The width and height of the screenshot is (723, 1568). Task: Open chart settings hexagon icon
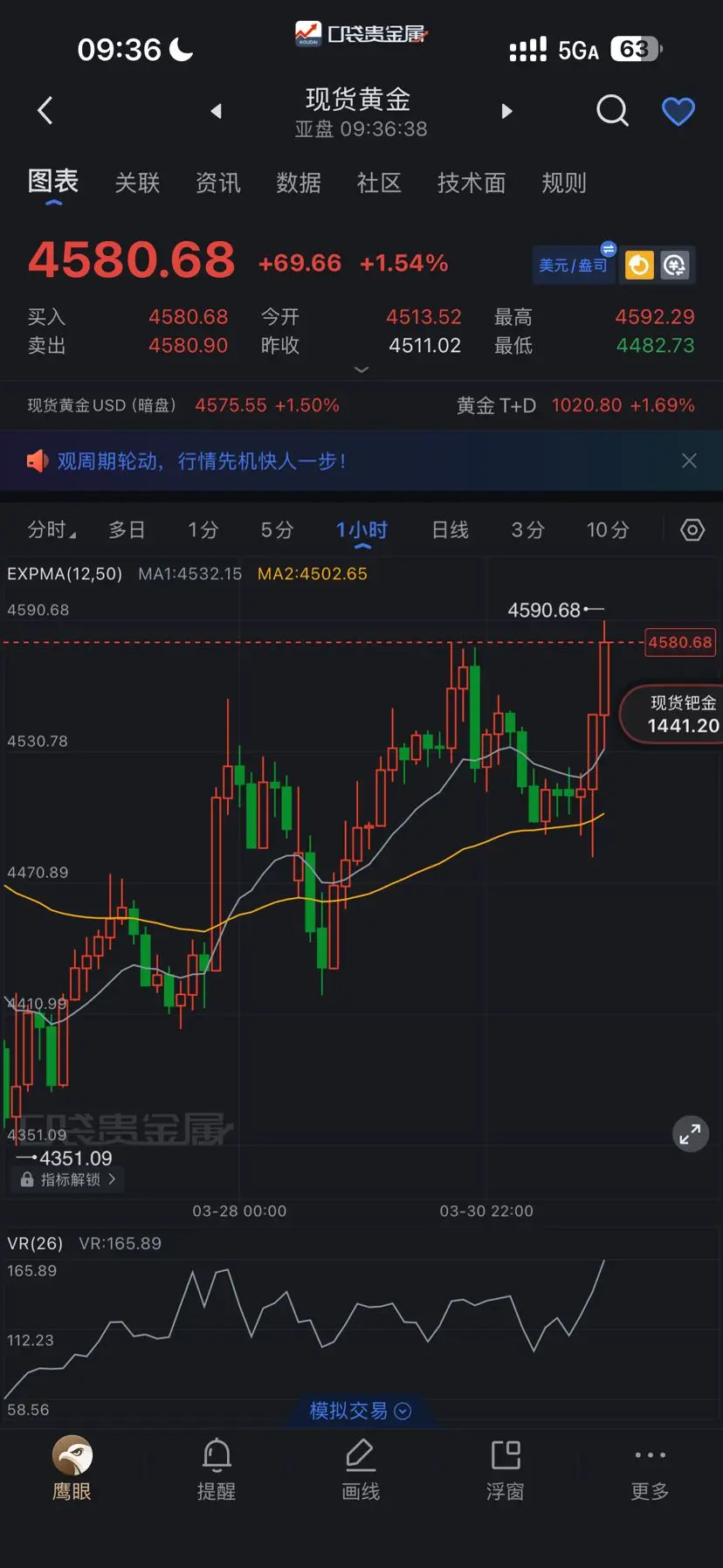tap(692, 529)
